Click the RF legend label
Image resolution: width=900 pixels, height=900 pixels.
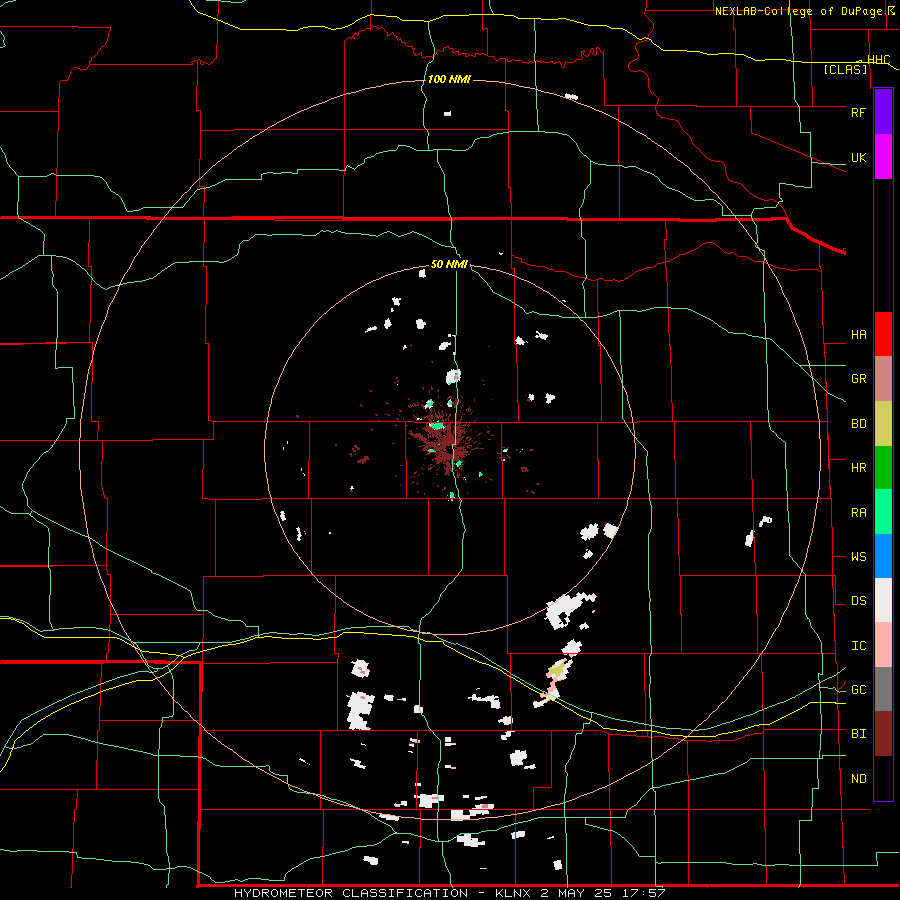(858, 112)
